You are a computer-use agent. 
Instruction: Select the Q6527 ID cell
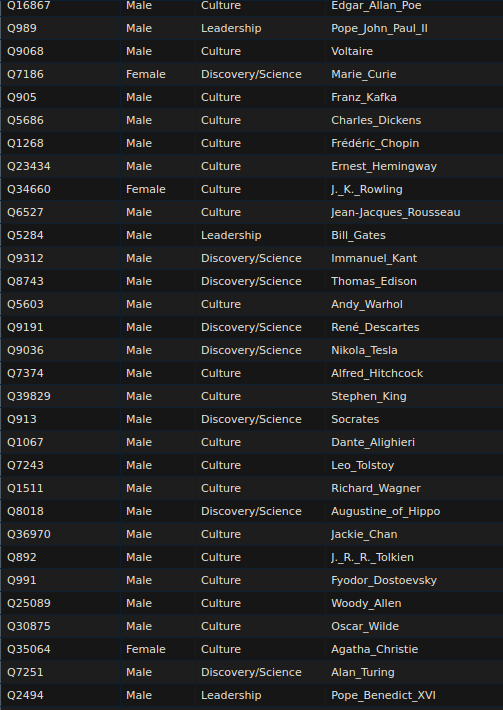61,212
